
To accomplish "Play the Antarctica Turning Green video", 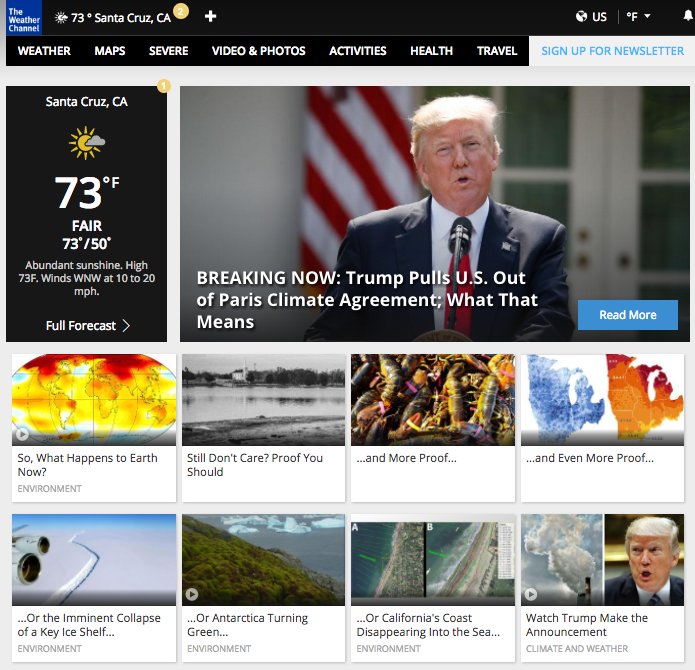I will [192, 594].
